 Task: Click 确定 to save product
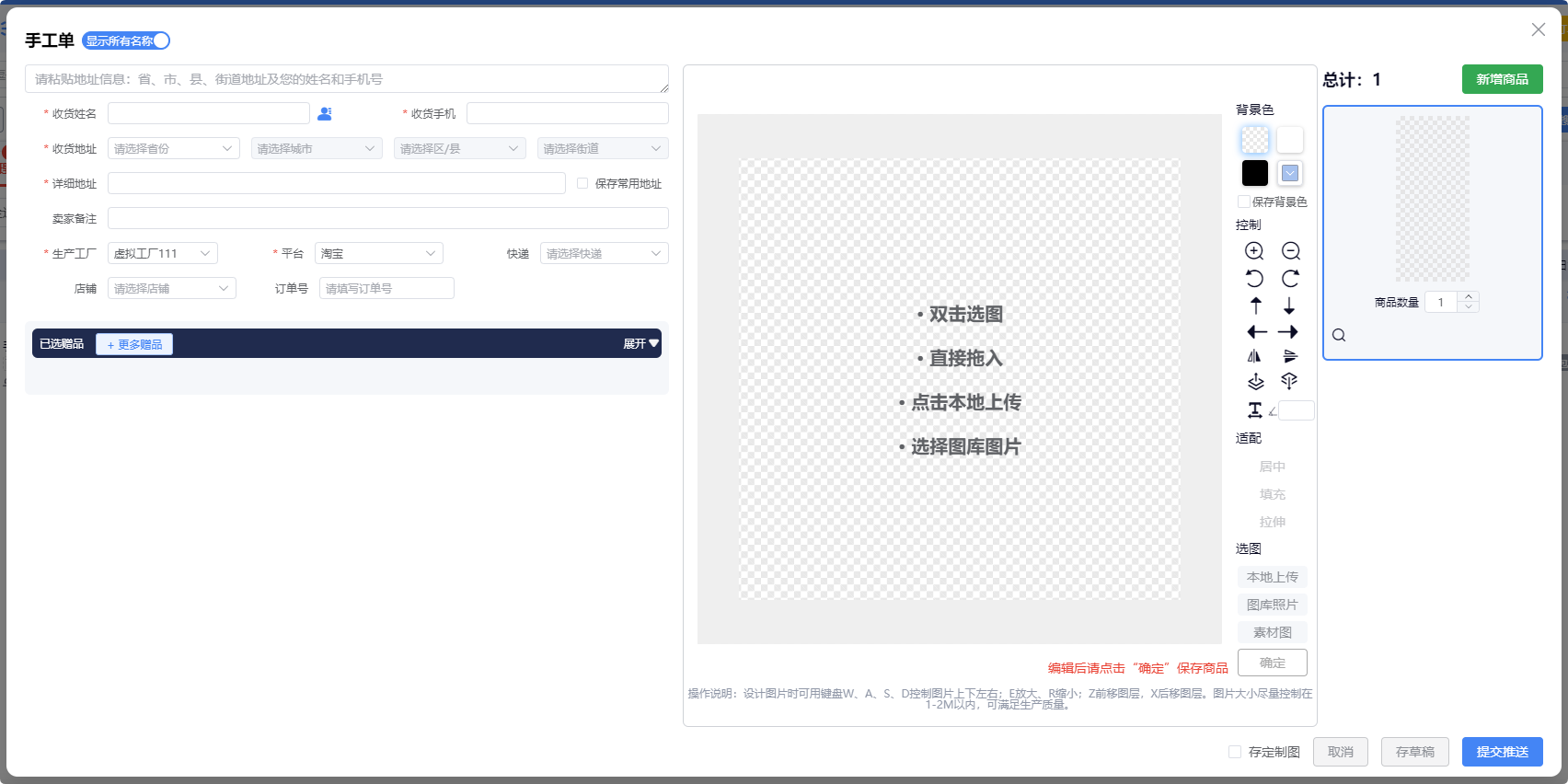[1273, 663]
